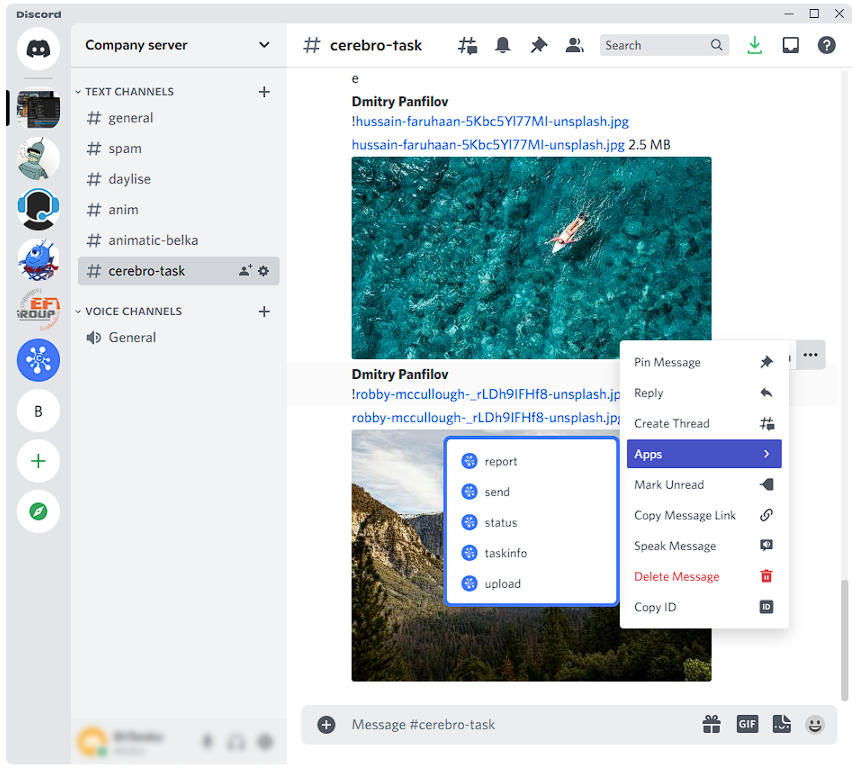This screenshot has width=861, height=776.
Task: Open the ocean surfer image thumbnail
Action: pos(532,258)
